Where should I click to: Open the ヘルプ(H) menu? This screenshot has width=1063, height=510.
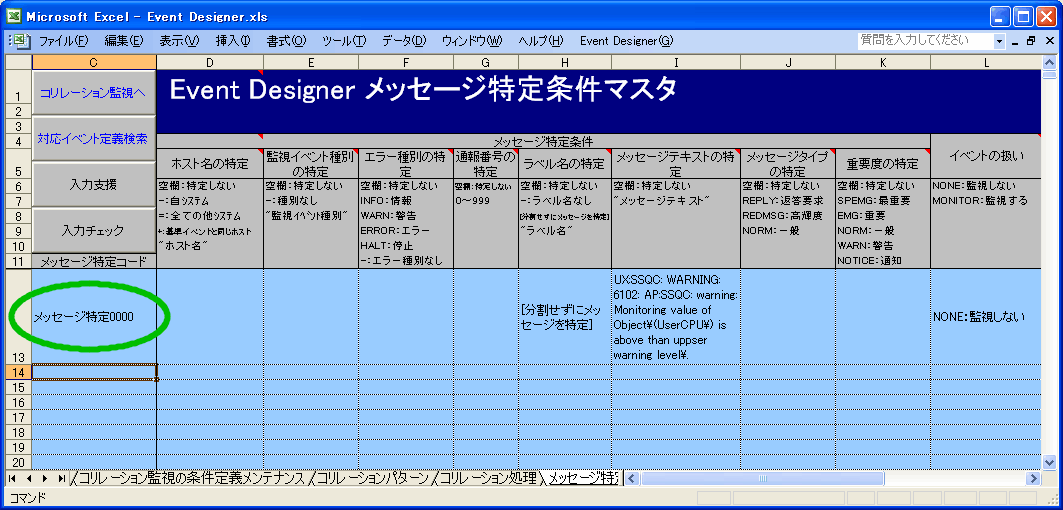[x=540, y=41]
